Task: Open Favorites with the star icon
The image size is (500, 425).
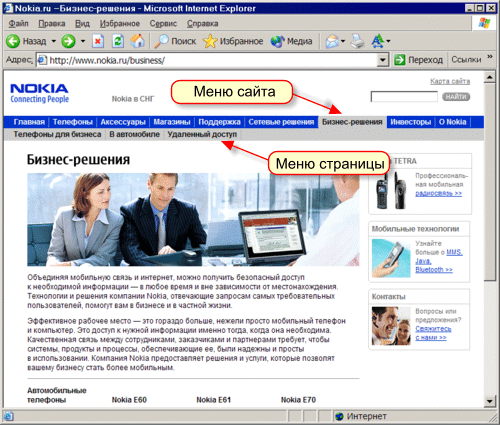Action: (210, 41)
